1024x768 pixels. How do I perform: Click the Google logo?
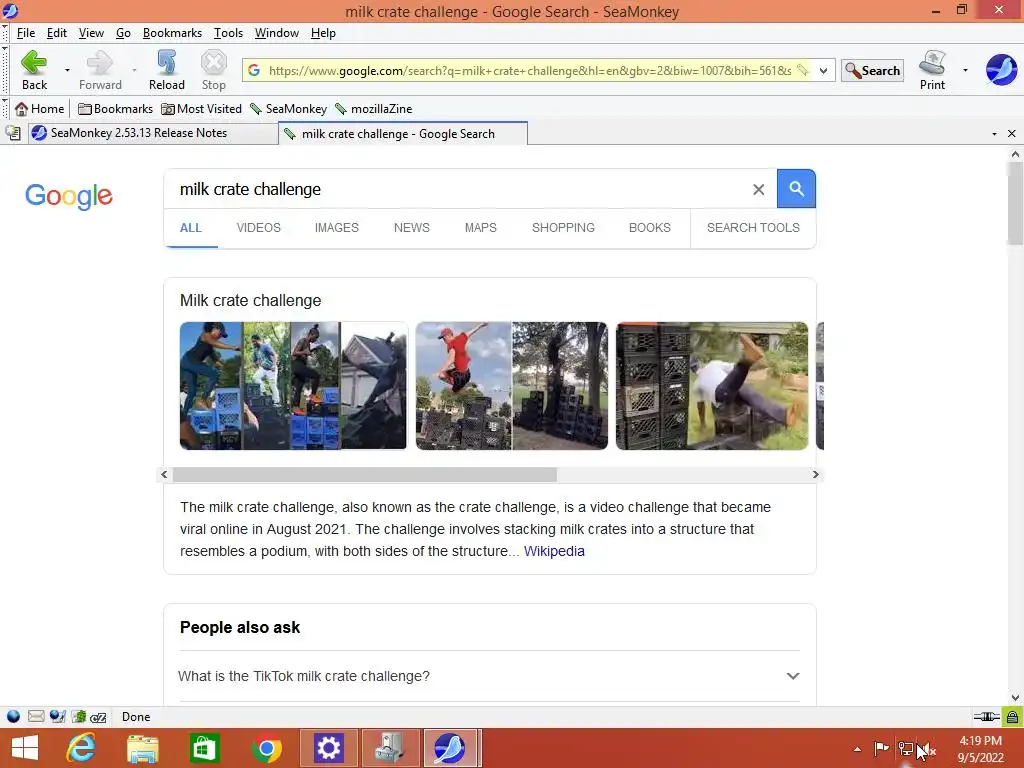[x=69, y=195]
